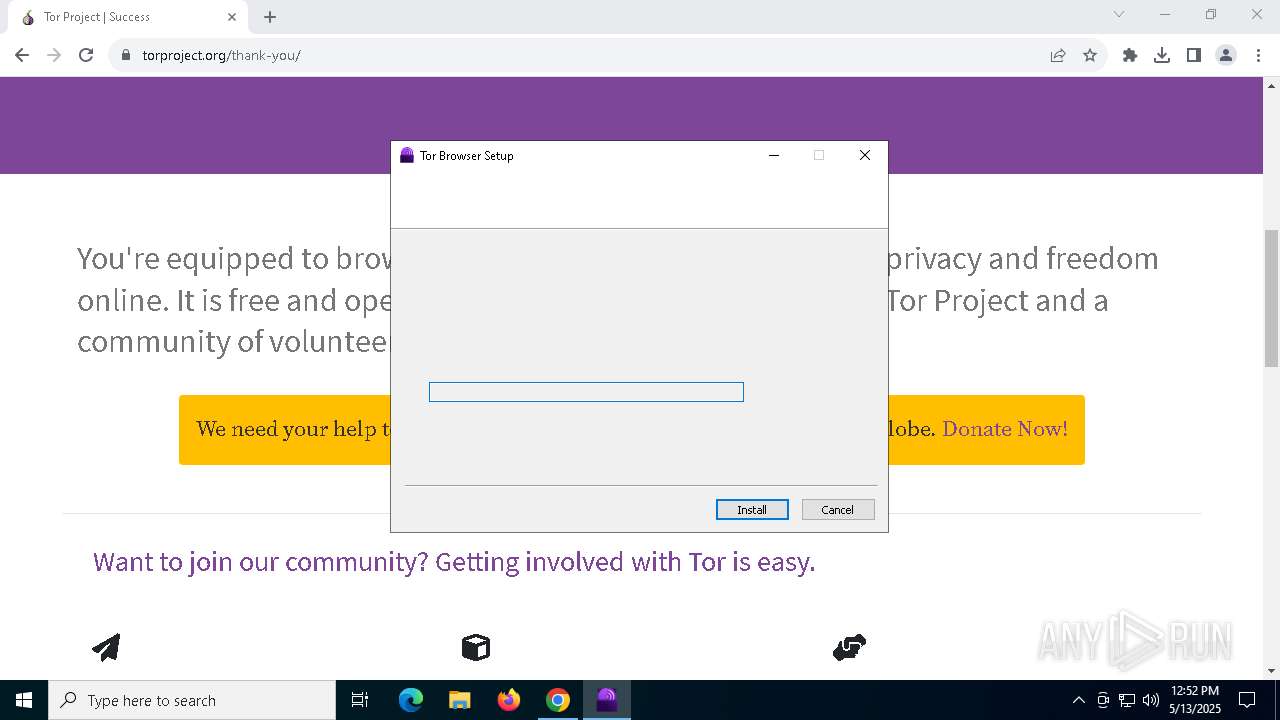Reload the torproject.org page
1280x720 pixels.
[x=86, y=55]
